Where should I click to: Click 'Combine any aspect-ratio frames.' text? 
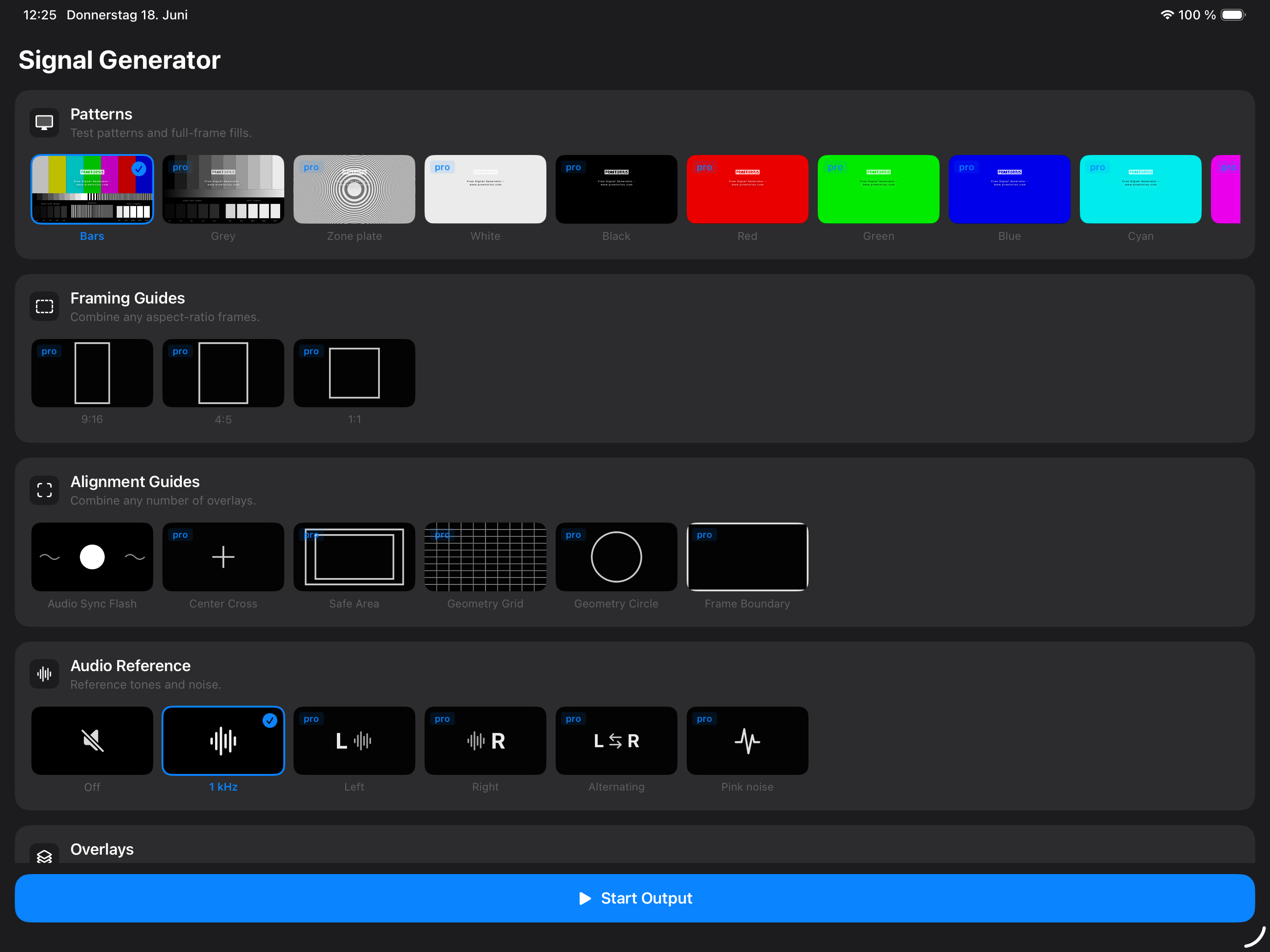165,317
